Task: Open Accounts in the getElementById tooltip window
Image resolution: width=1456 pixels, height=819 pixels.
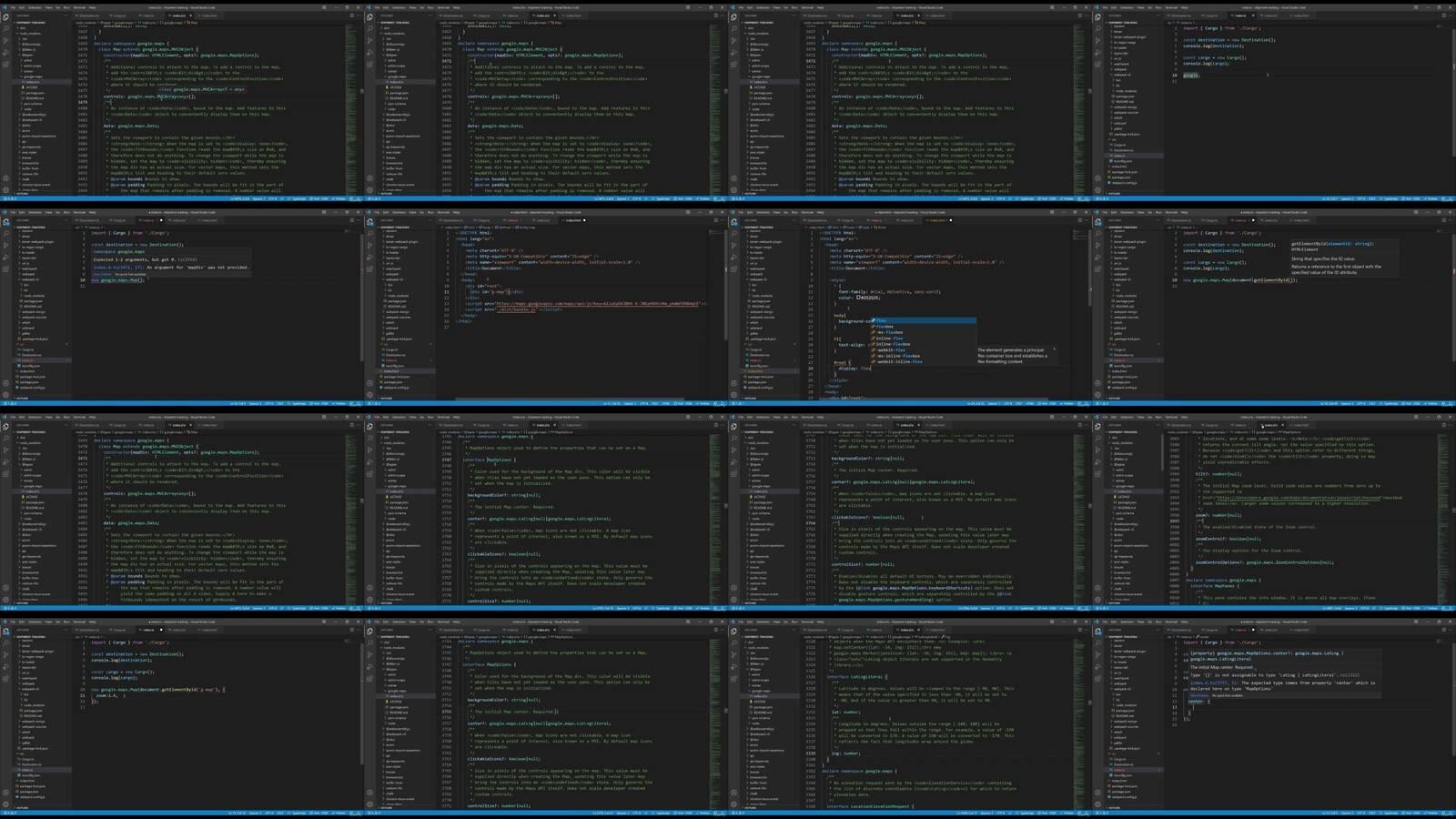Action: tap(1097, 383)
